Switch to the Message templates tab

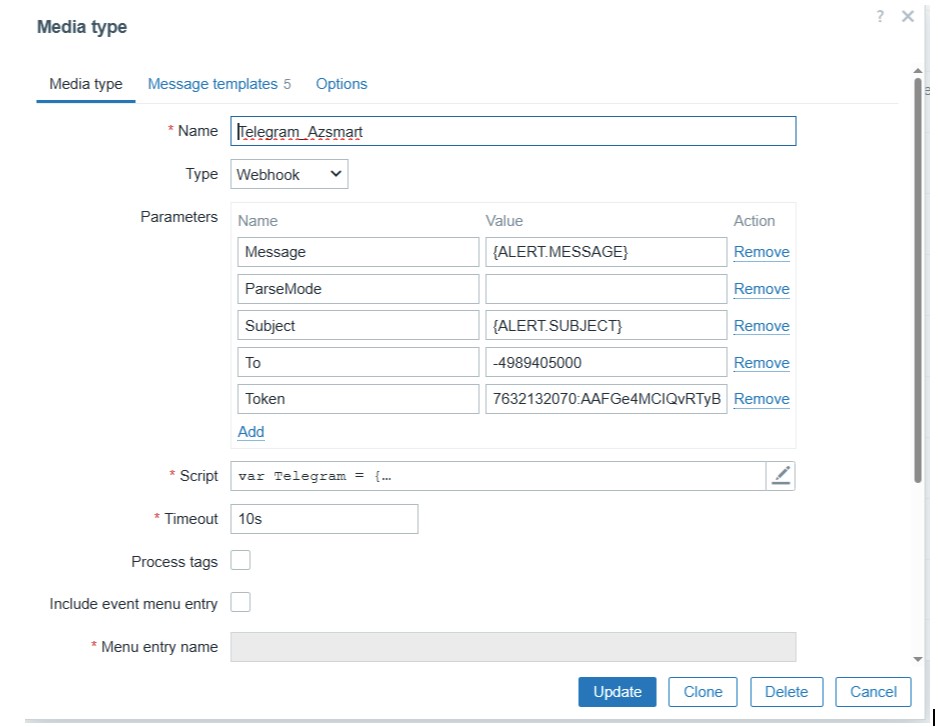[212, 84]
